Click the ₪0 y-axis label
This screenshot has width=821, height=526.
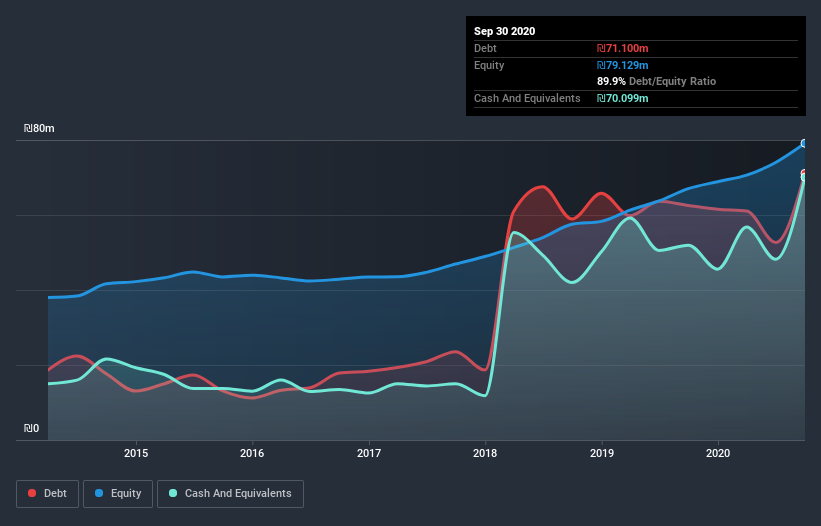[x=31, y=428]
